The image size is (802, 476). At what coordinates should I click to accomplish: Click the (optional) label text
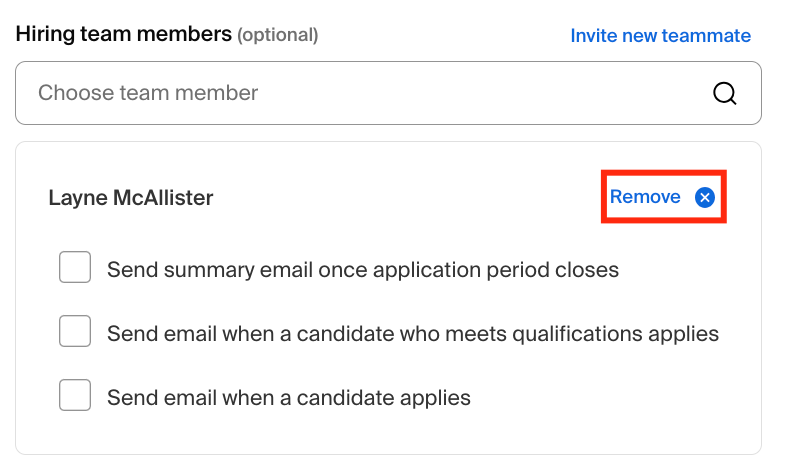point(277,35)
